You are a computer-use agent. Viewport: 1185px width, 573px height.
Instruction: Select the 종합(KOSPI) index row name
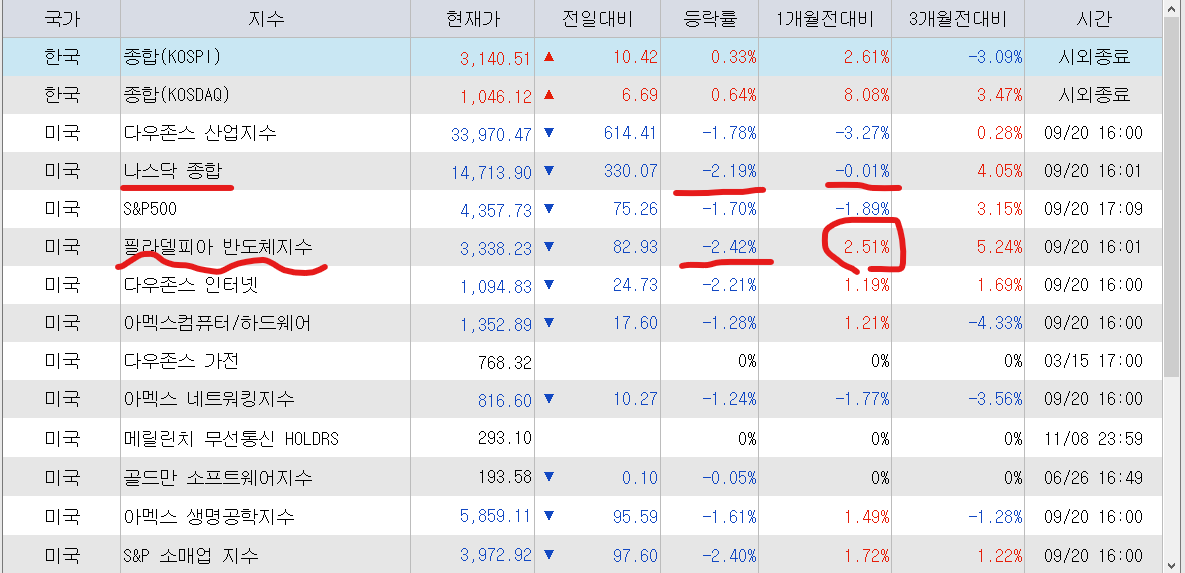click(x=172, y=57)
